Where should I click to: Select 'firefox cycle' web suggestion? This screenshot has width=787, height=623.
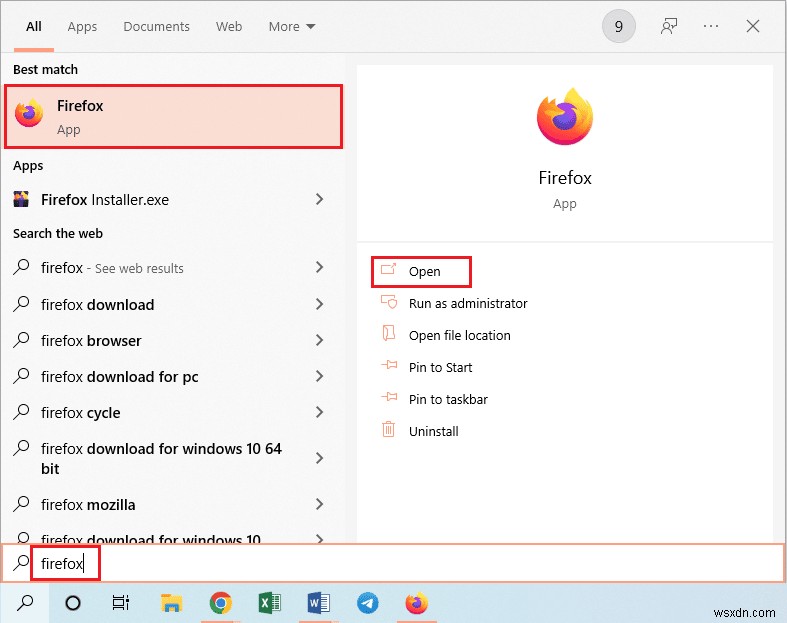tap(80, 413)
